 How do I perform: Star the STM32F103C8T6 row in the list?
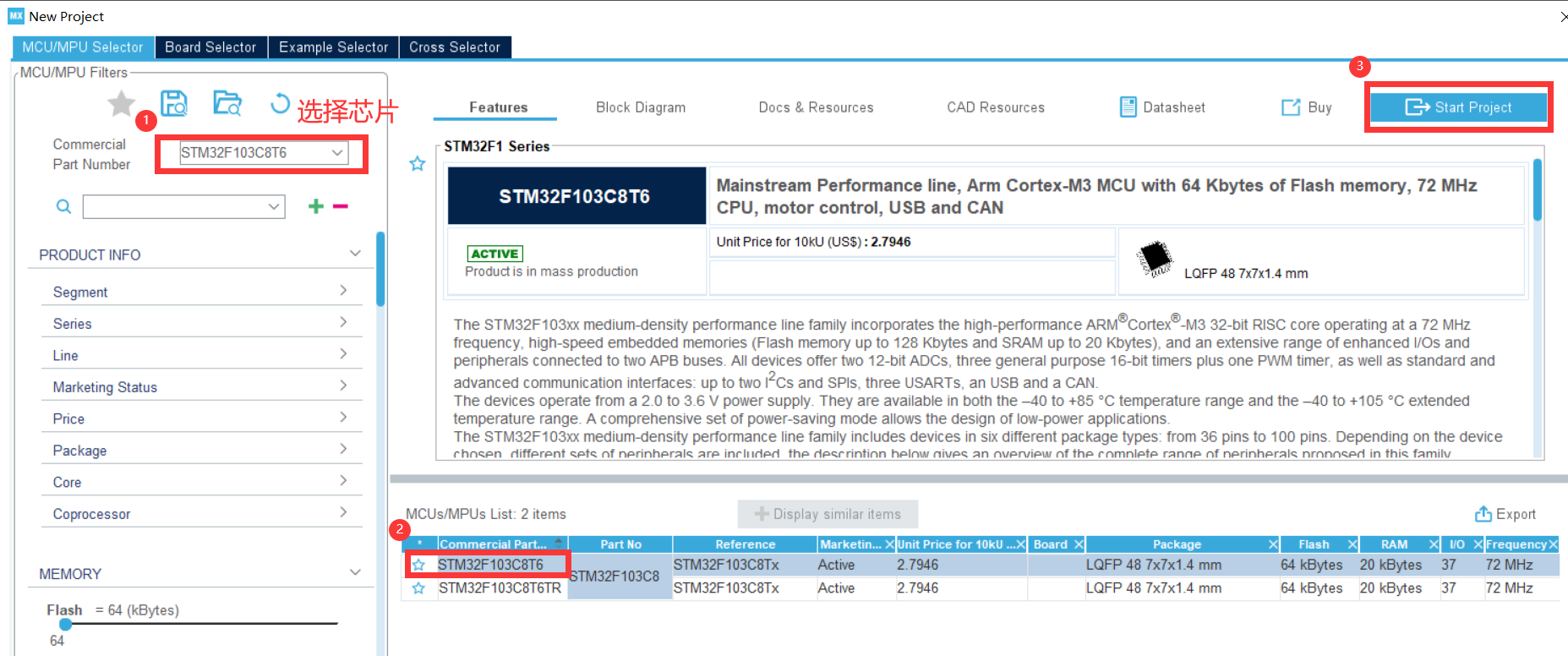click(x=418, y=565)
